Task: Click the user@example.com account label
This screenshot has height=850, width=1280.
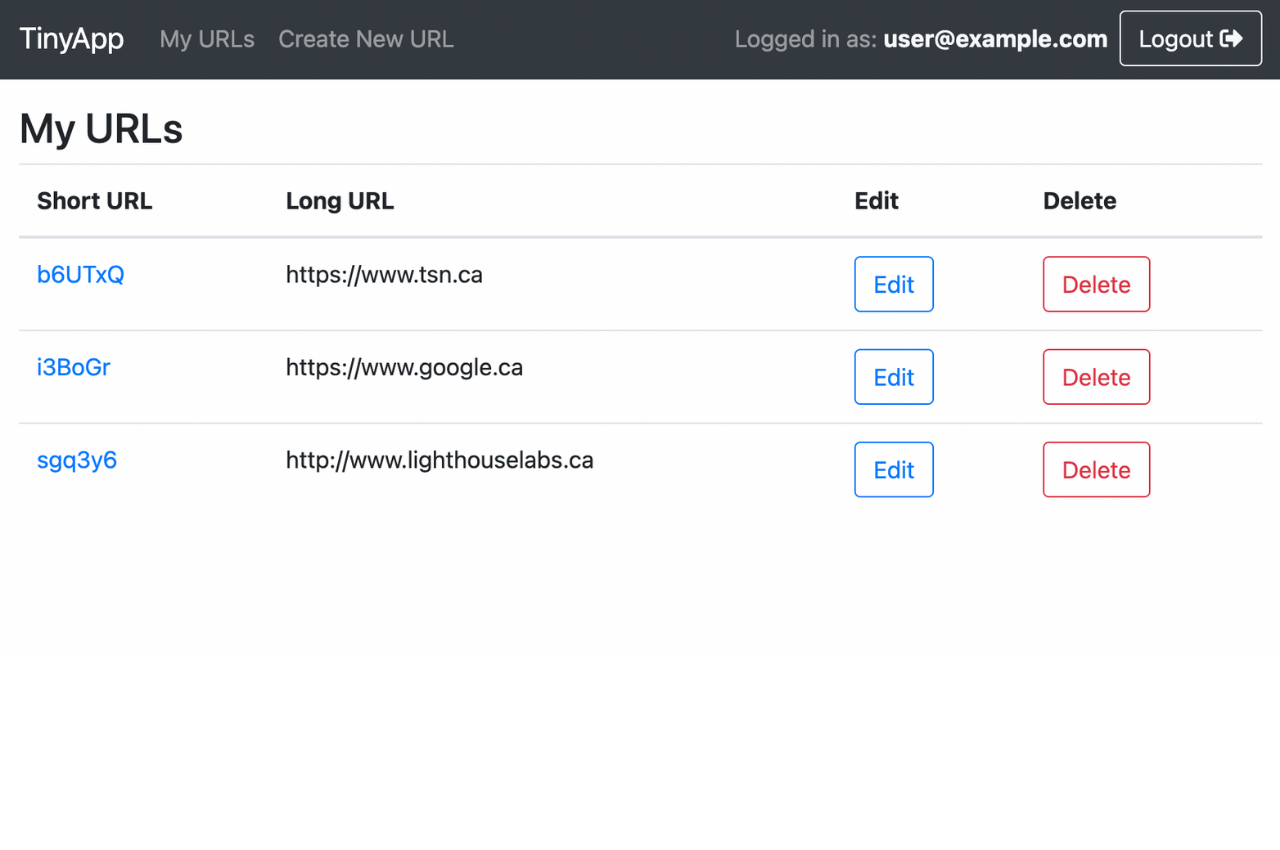Action: (995, 39)
